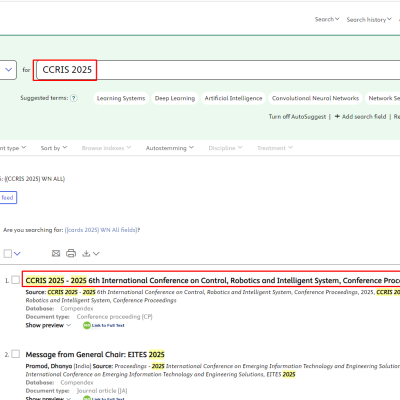The image size is (400, 400).
Task: Tick the checkbox for result 1
Action: point(16,280)
